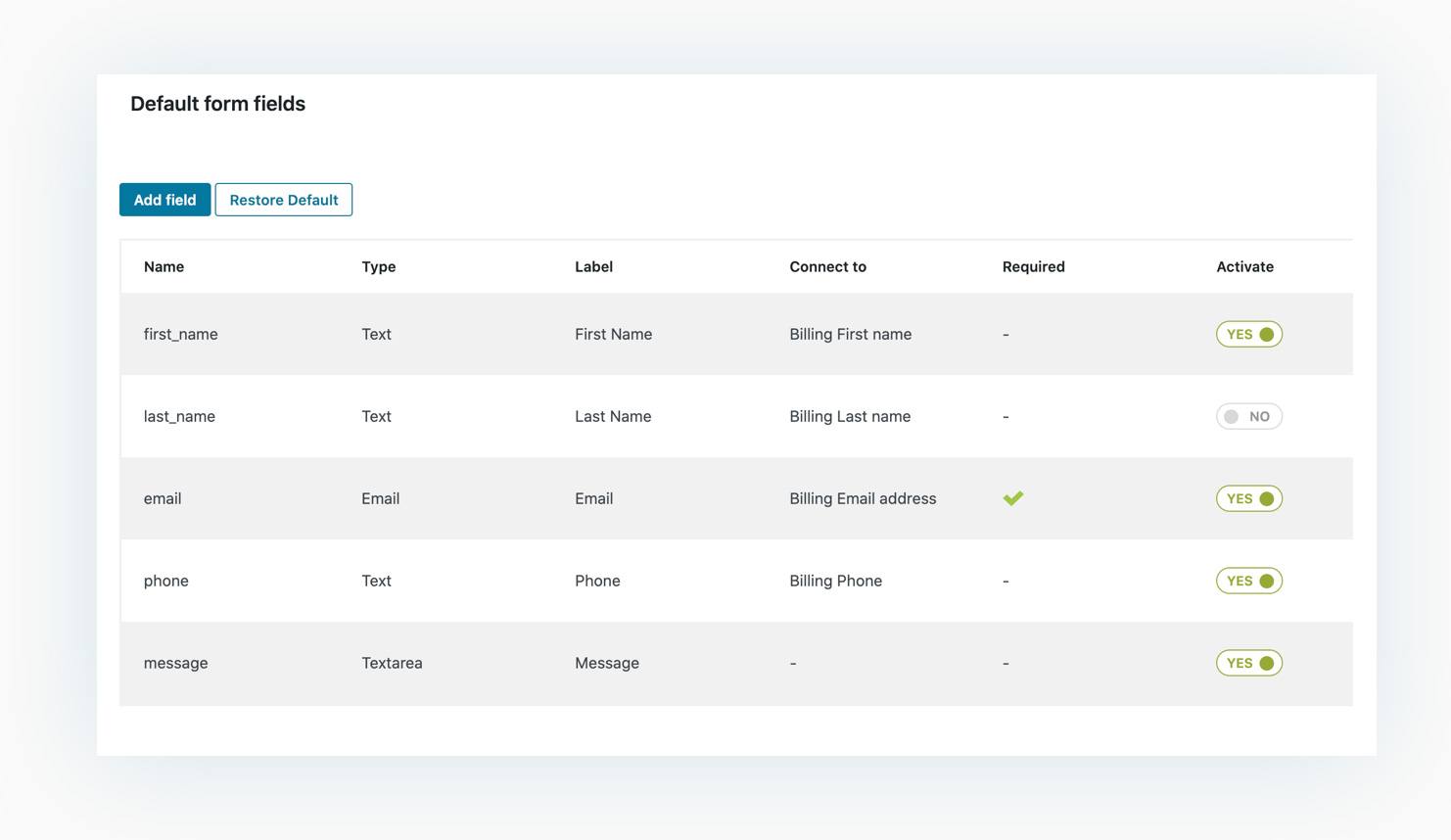The image size is (1451, 840).
Task: Click the Required column header
Action: click(1033, 266)
